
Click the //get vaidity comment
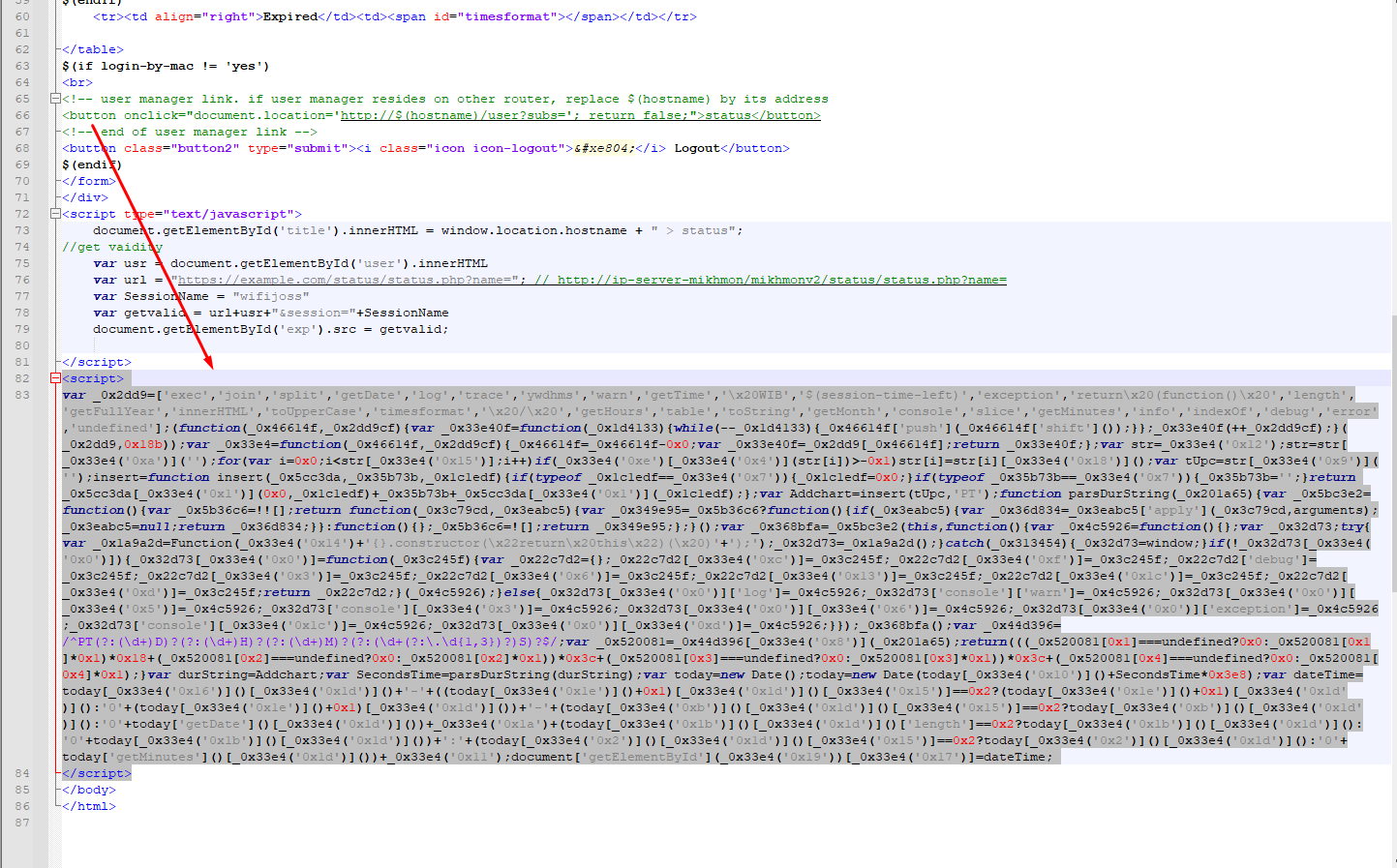[112, 247]
